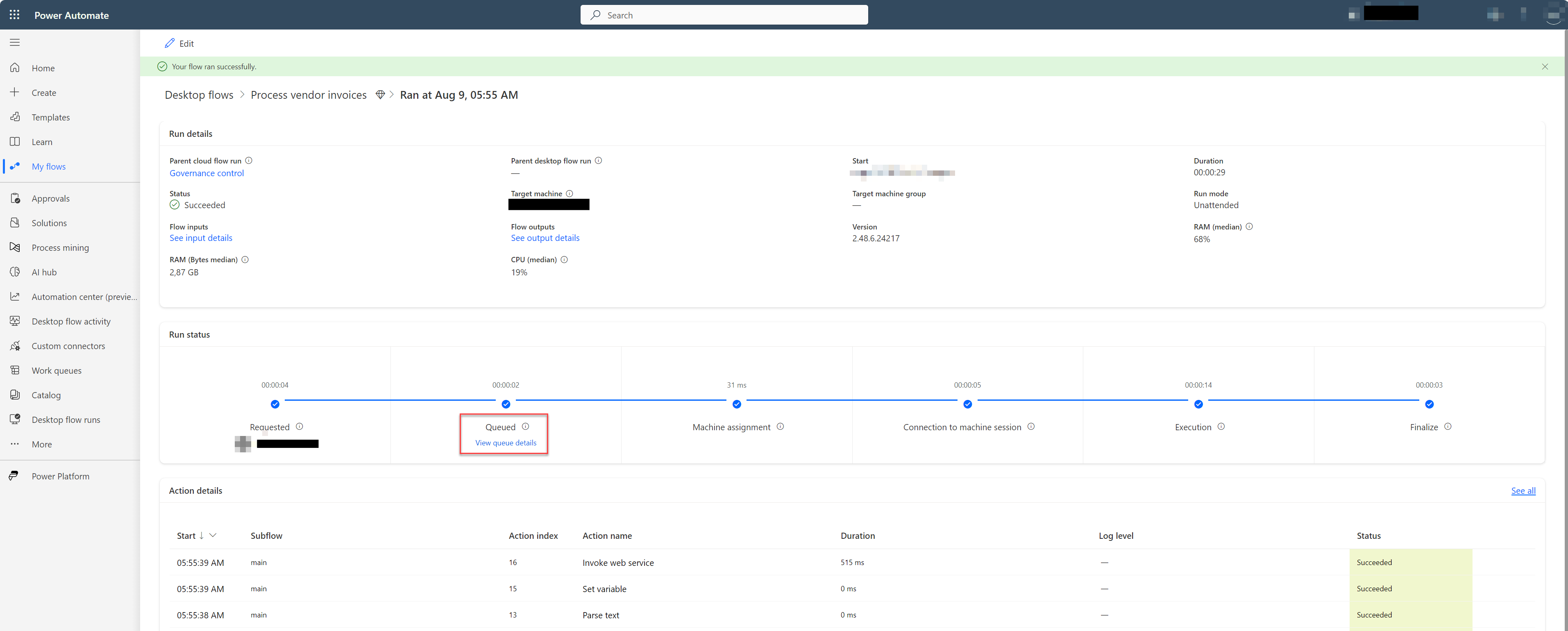Image resolution: width=1568 pixels, height=631 pixels.
Task: Click the Work queues icon in sidebar
Action: [x=15, y=370]
